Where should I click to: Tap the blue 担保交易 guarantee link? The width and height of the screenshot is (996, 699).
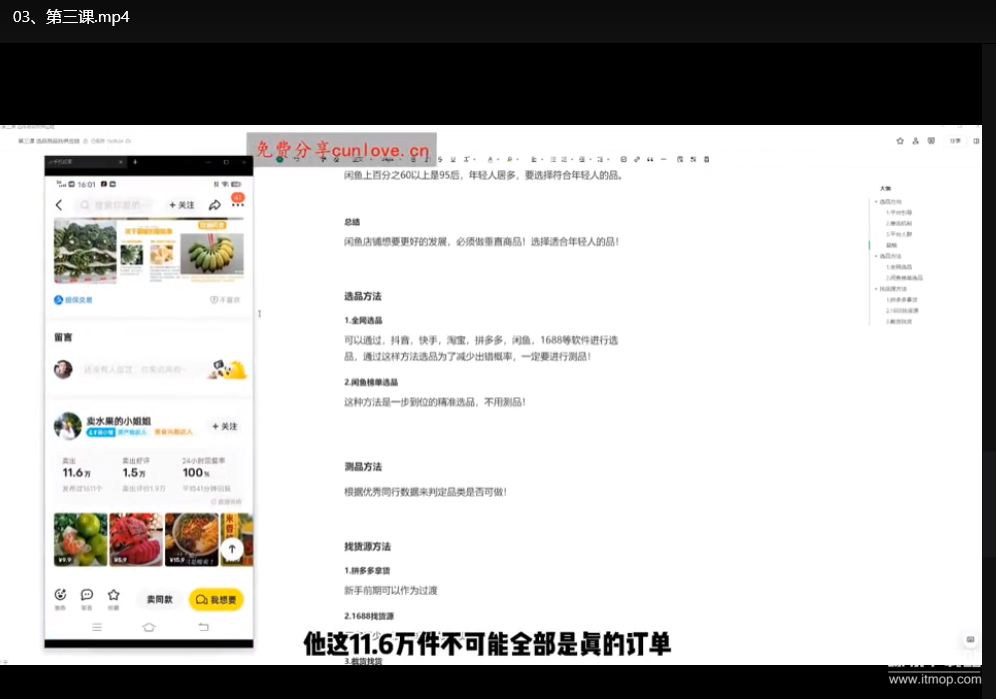(x=73, y=300)
